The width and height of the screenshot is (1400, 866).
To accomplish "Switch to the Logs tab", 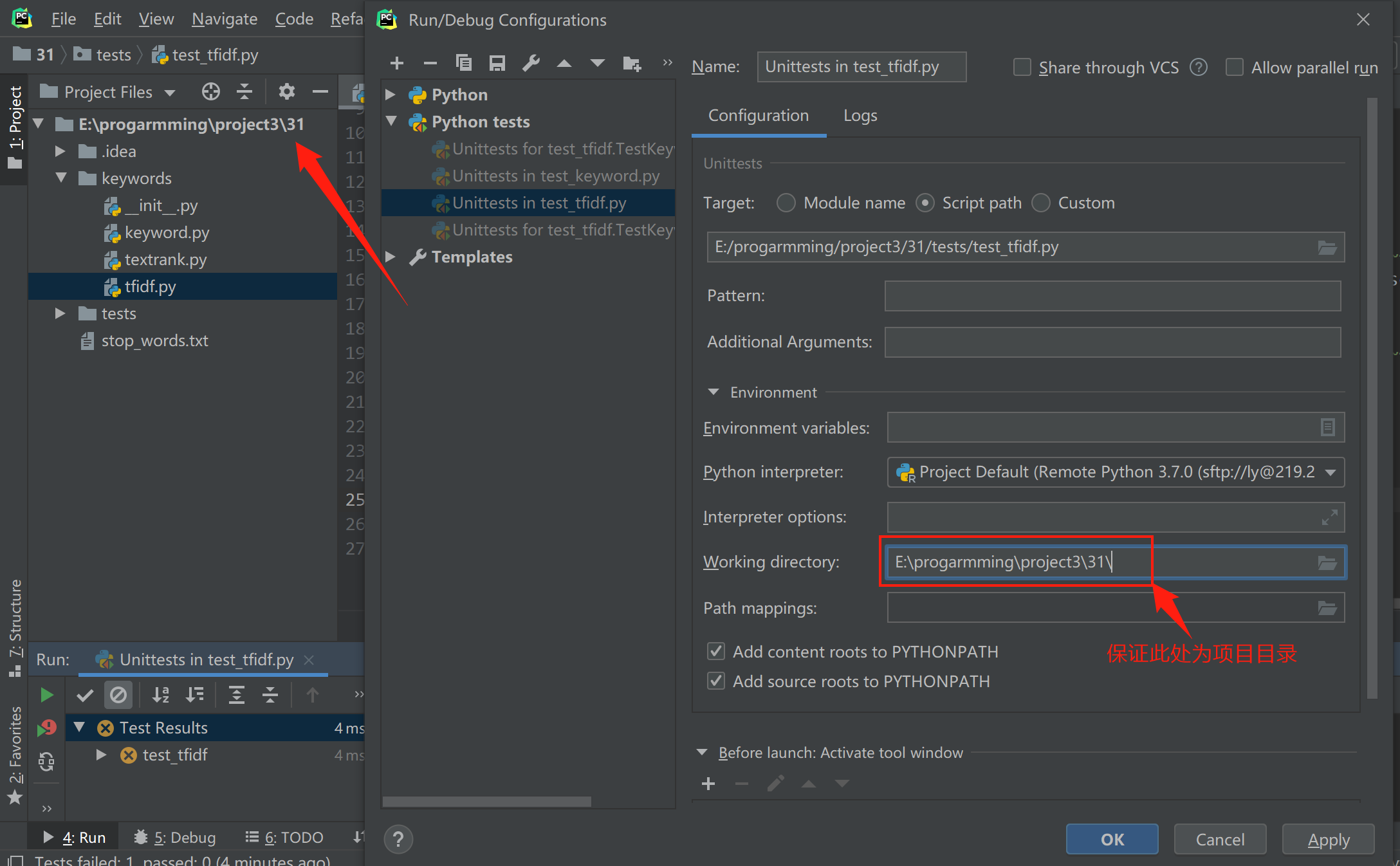I will click(x=860, y=116).
